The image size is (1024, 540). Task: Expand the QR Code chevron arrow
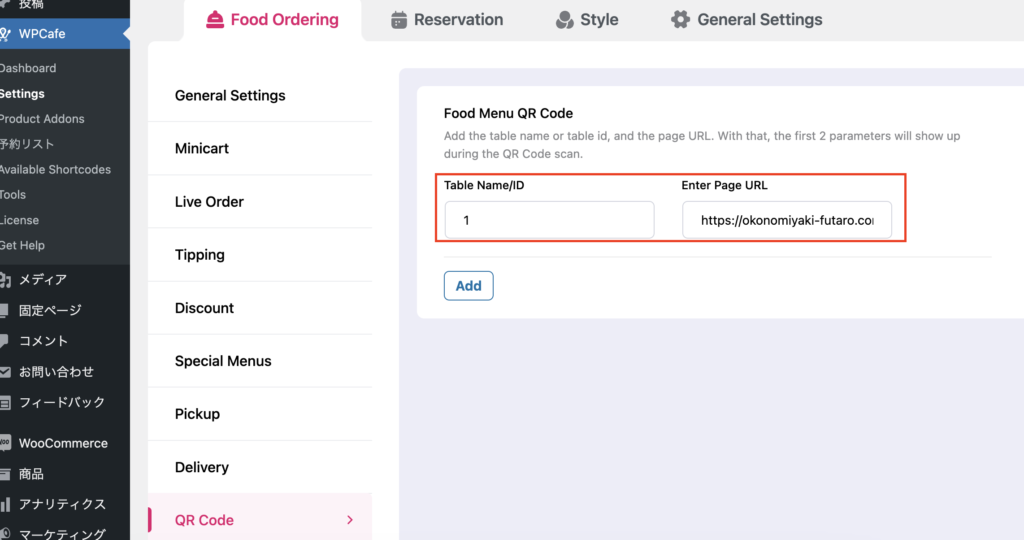click(349, 520)
